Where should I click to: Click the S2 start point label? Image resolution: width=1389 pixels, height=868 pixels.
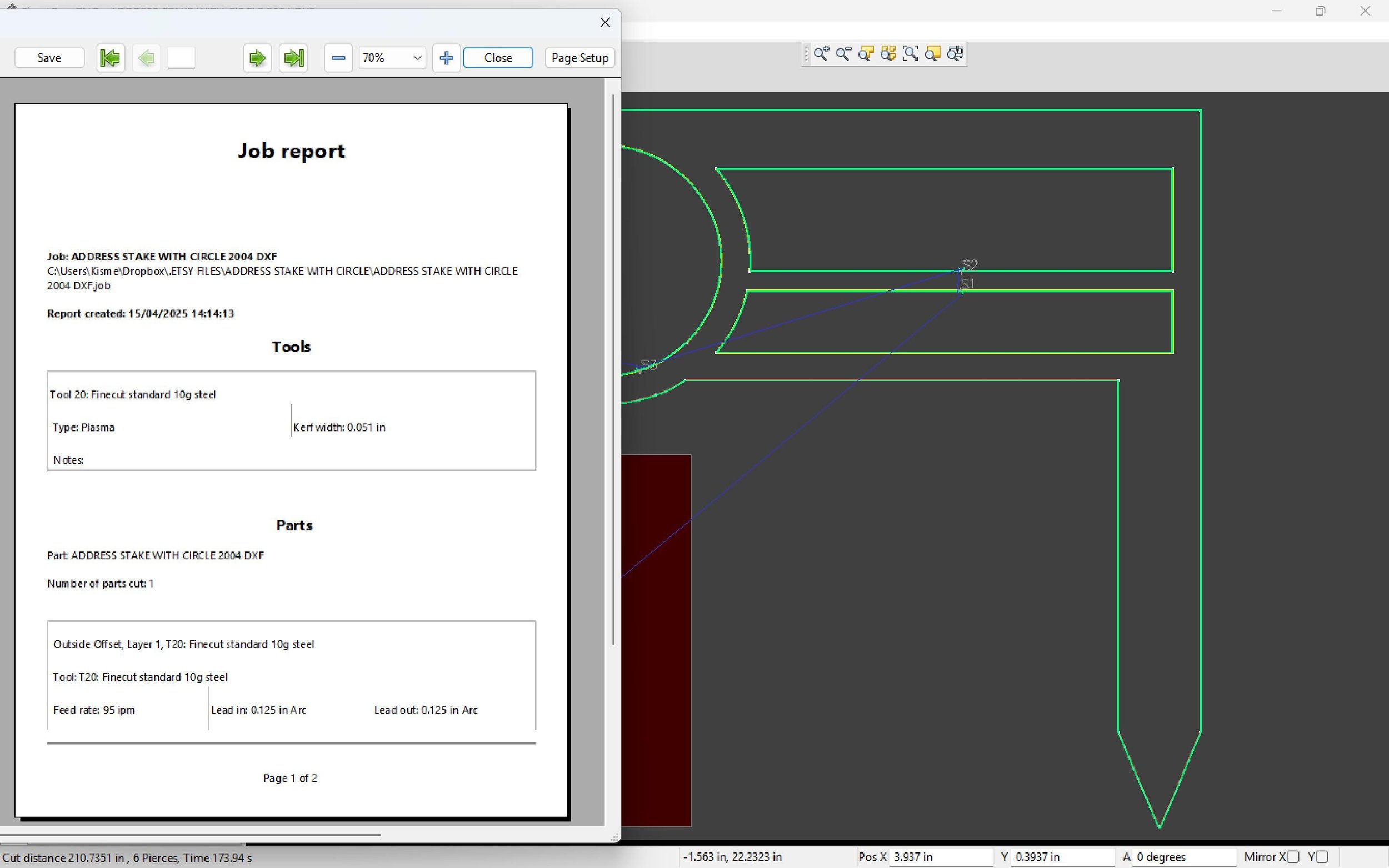[970, 265]
